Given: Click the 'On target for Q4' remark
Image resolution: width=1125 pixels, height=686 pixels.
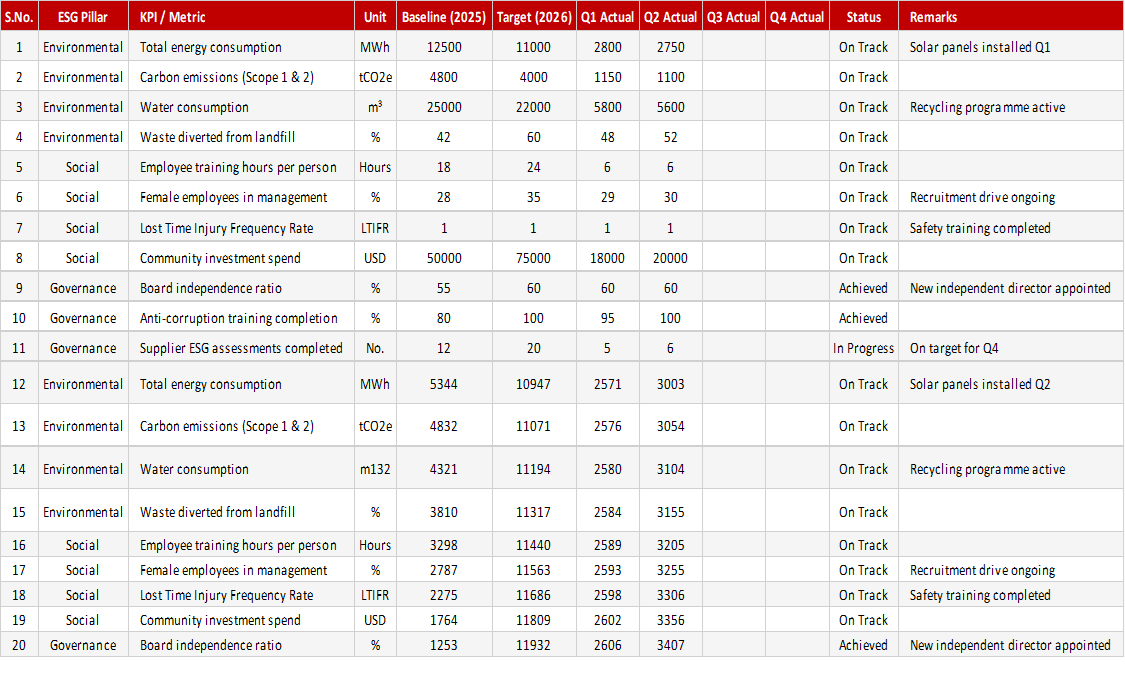Looking at the screenshot, I should [954, 349].
